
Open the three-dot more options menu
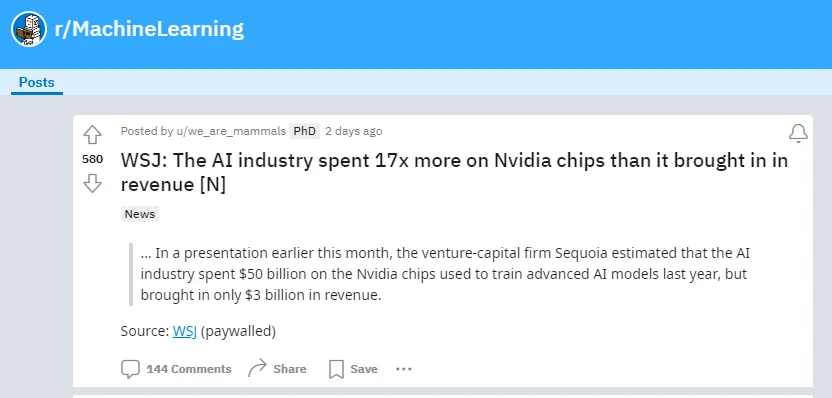click(x=404, y=369)
